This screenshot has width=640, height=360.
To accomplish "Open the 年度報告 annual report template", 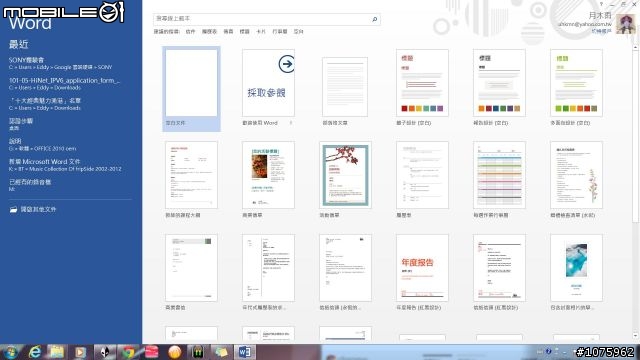I will pos(422,268).
